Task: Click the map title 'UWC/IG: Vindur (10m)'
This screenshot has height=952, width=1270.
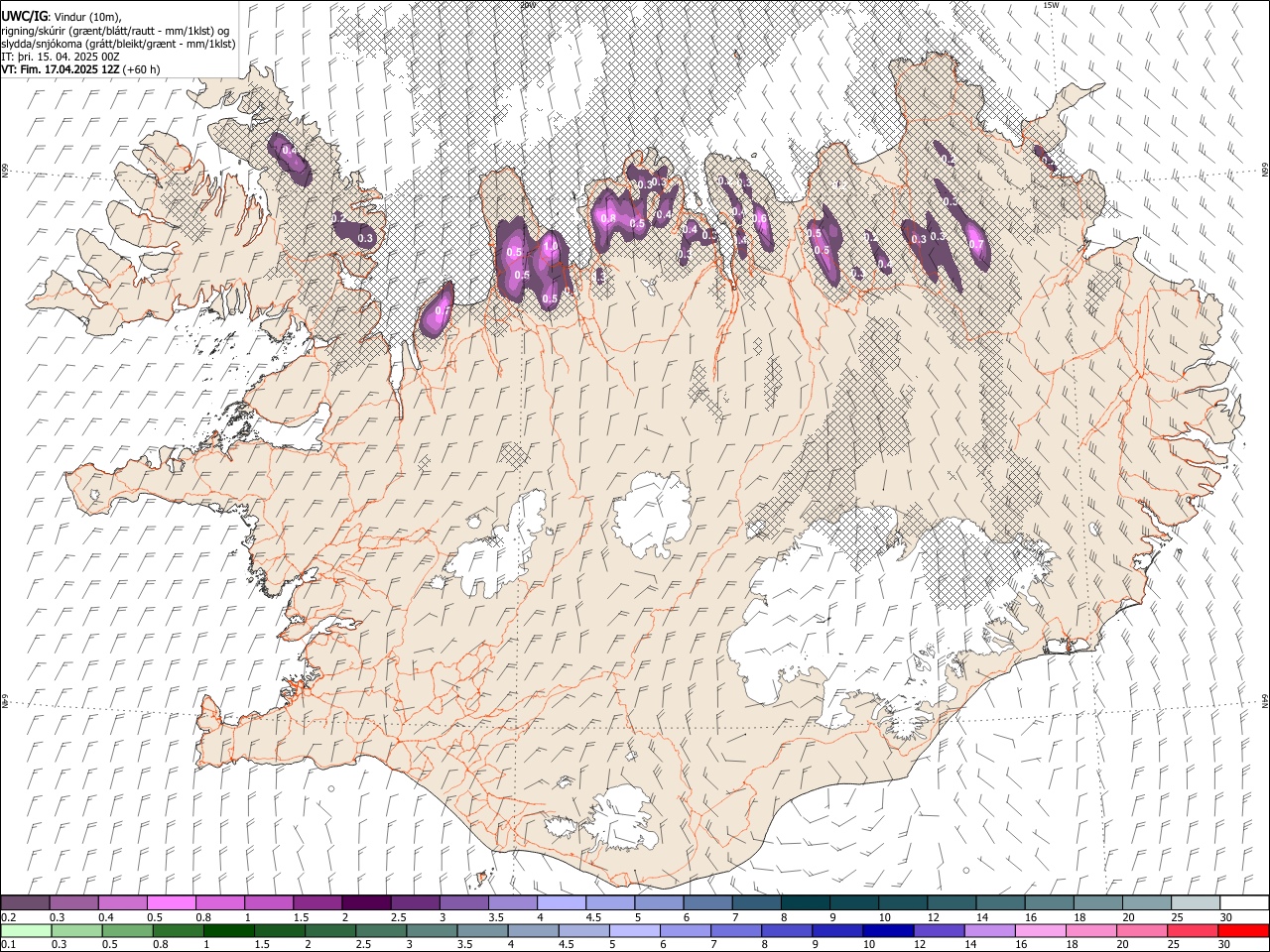Action: tap(61, 16)
